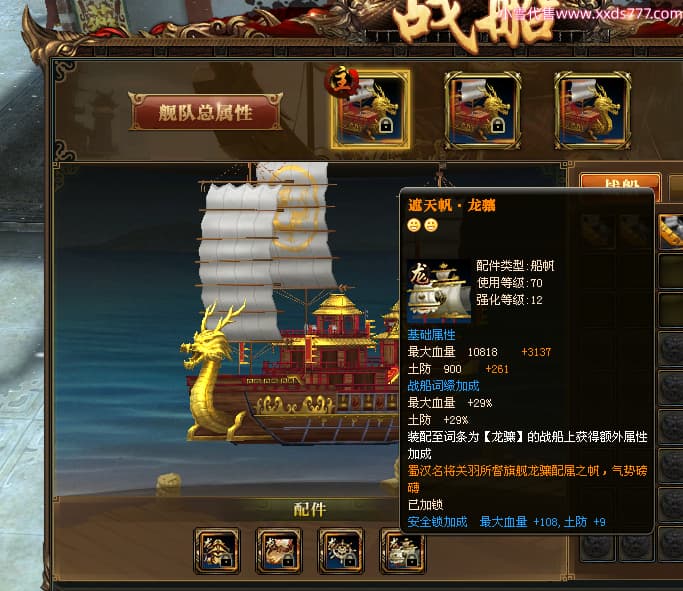
Task: Click the second yellow face star icon
Action: coord(431,225)
